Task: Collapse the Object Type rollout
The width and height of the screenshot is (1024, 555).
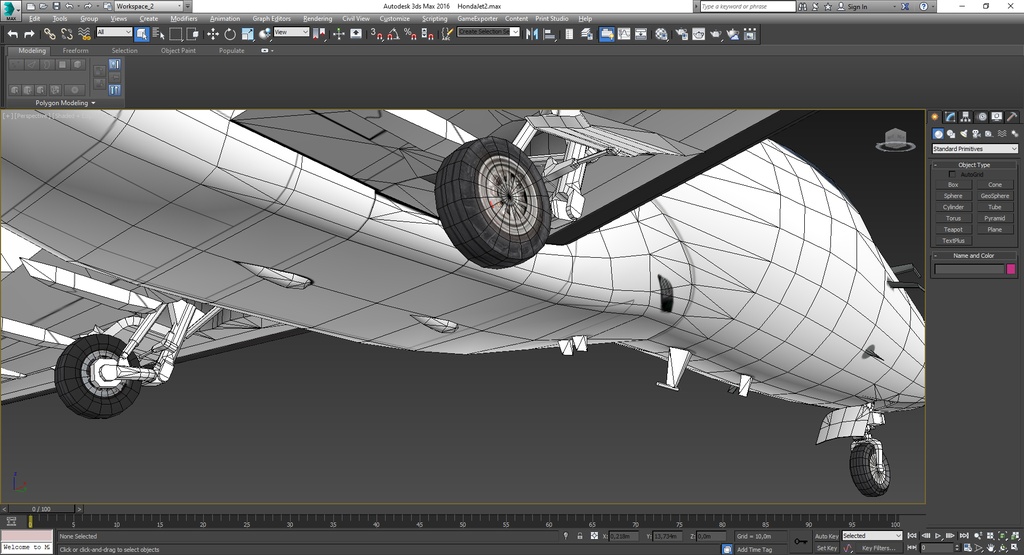Action: [x=974, y=165]
